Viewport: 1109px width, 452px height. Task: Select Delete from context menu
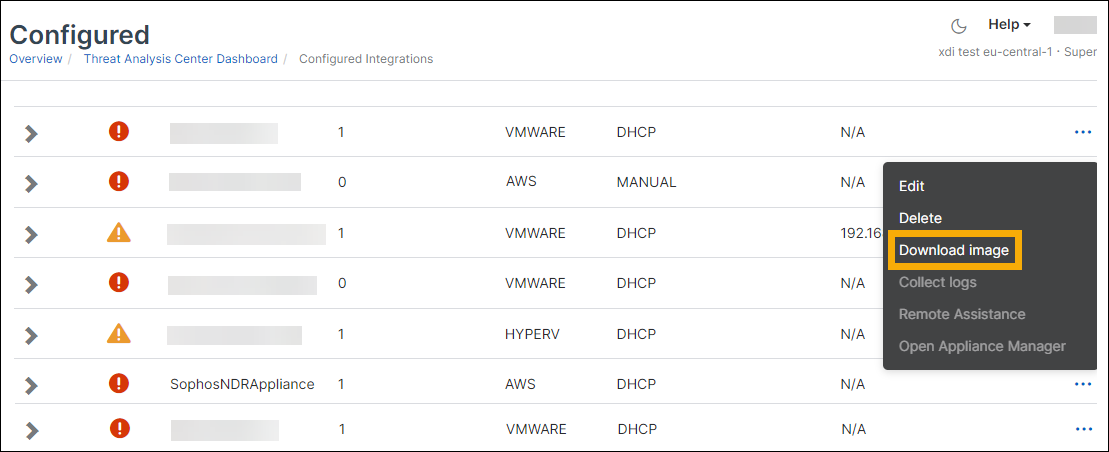click(920, 218)
